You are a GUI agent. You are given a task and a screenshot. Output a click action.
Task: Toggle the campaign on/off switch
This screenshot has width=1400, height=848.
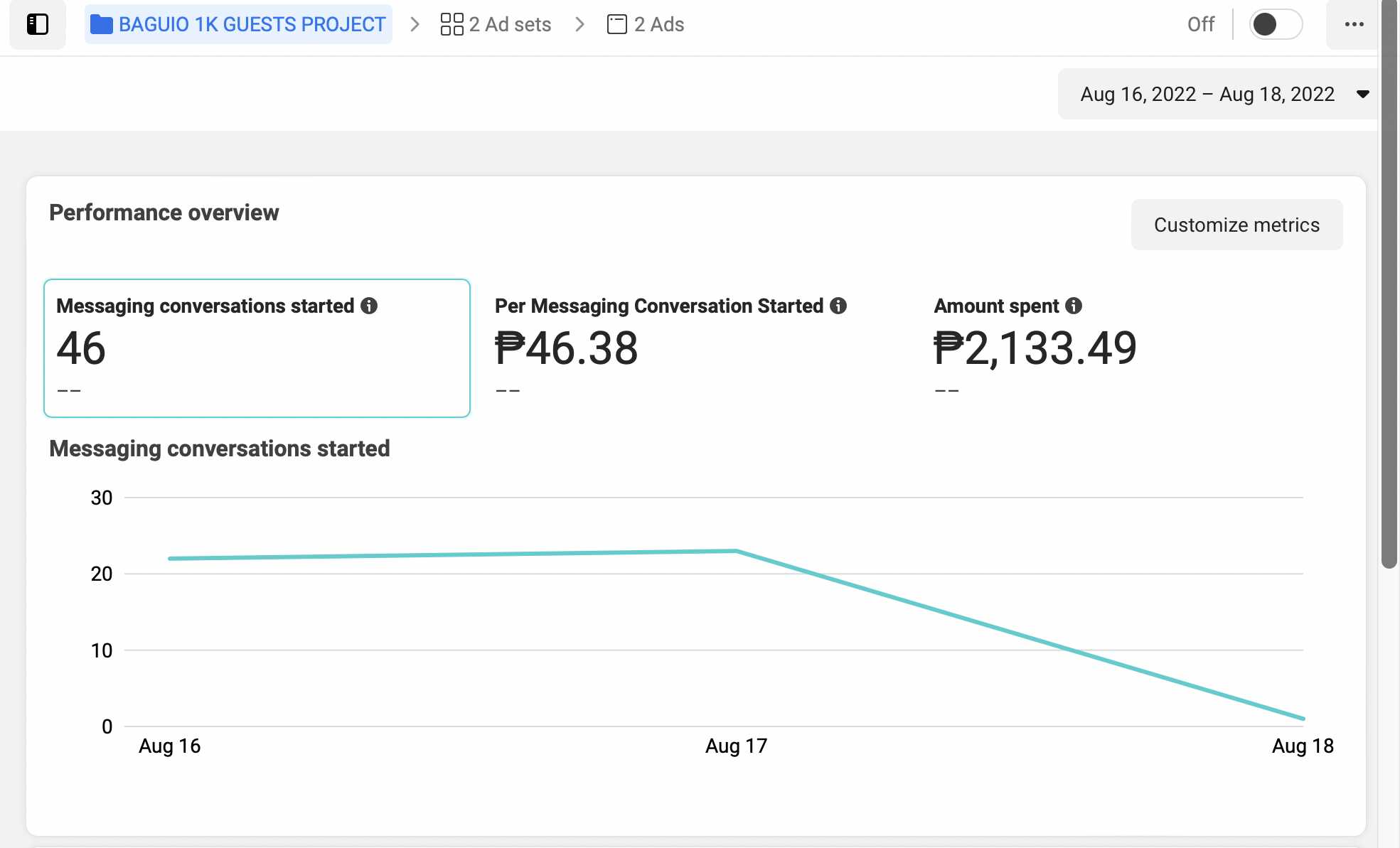pos(1276,24)
